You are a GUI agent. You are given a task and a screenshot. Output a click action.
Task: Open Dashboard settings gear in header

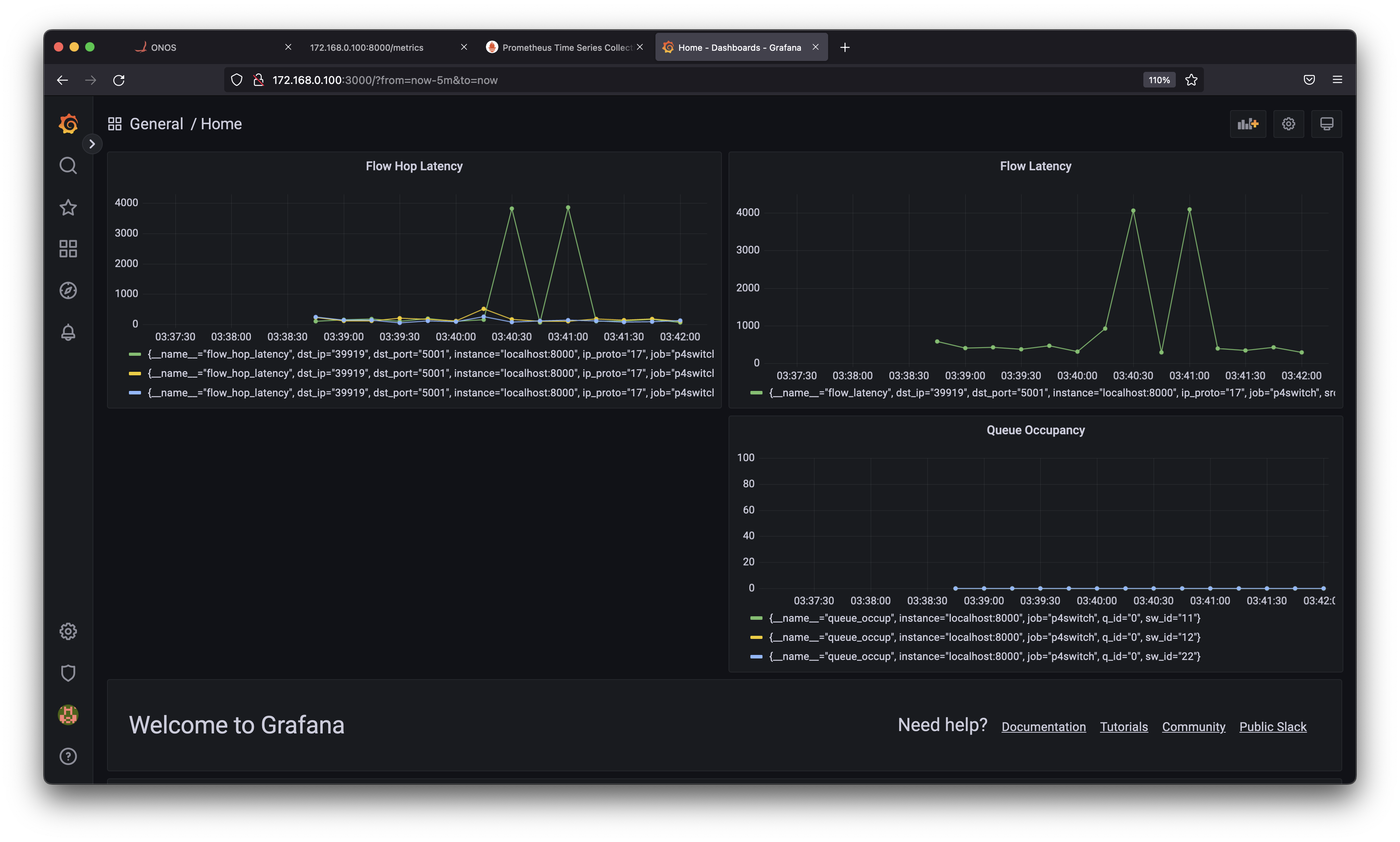[1288, 124]
